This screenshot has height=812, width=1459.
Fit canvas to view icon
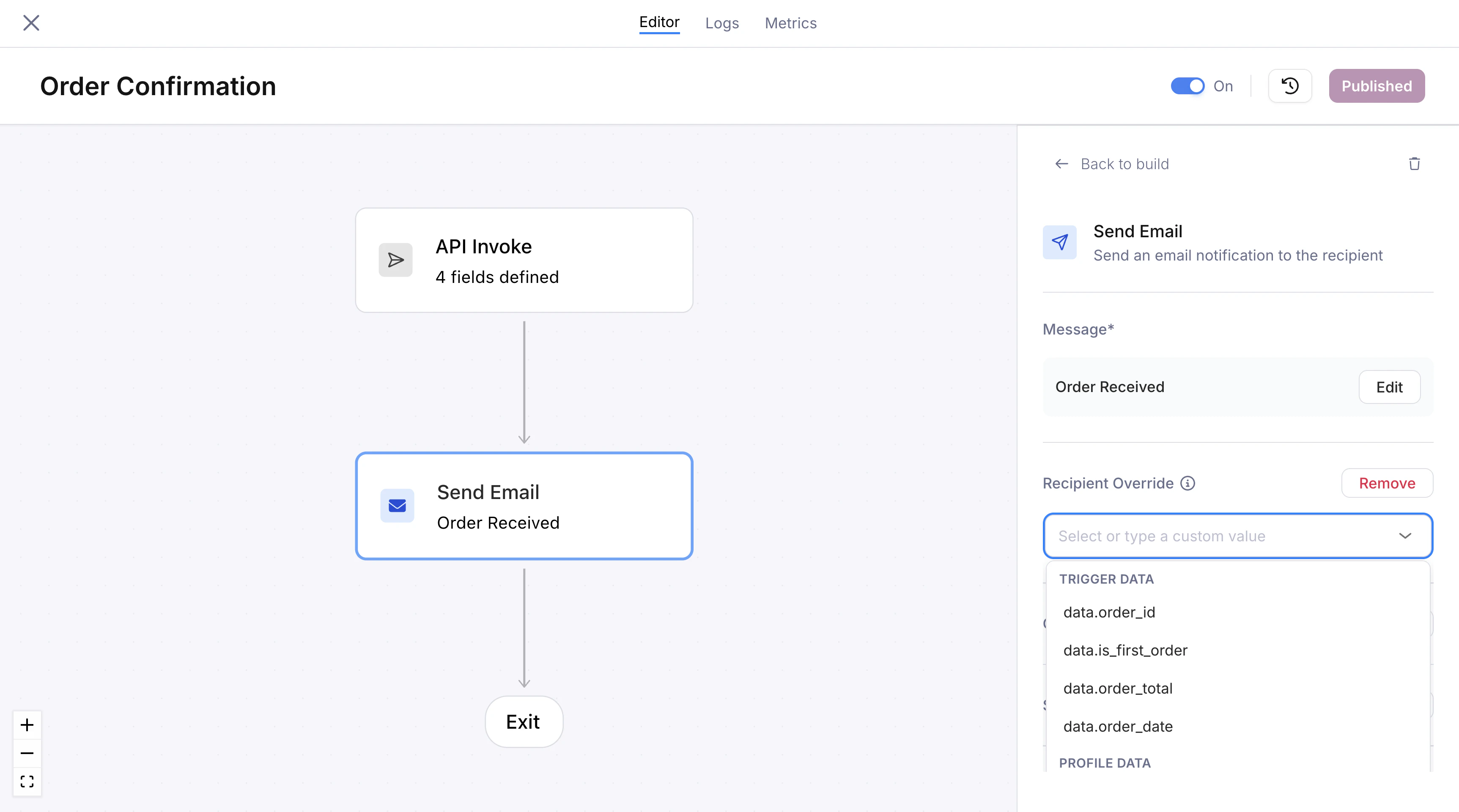tap(27, 782)
